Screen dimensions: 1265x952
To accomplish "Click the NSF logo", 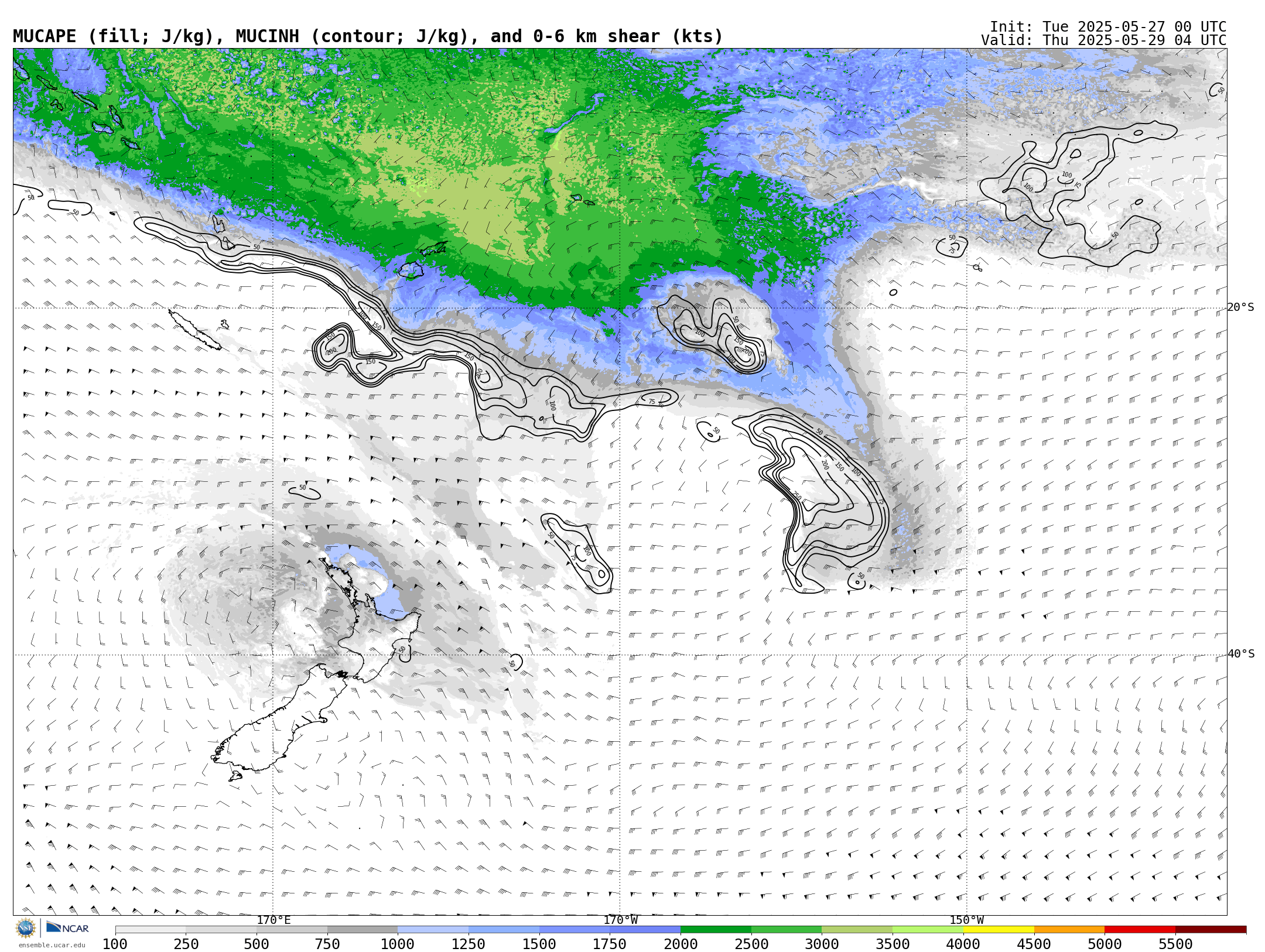I will 26,928.
